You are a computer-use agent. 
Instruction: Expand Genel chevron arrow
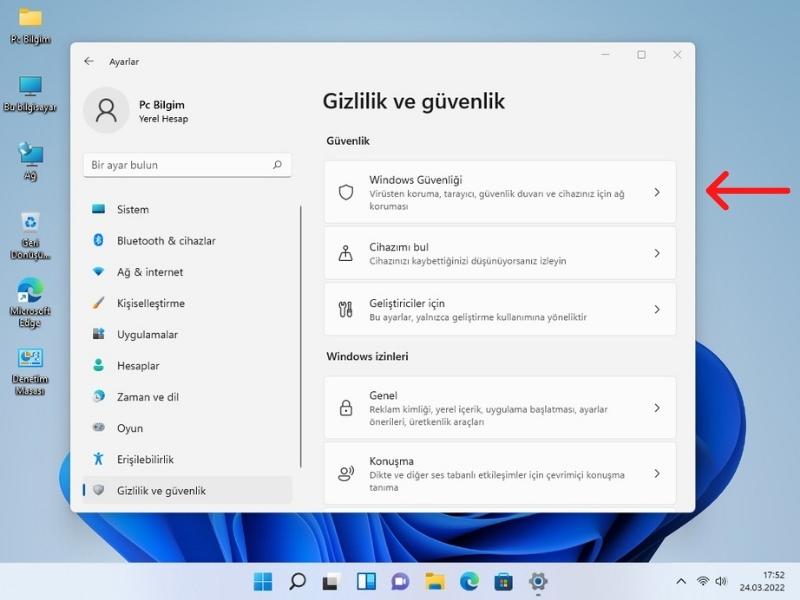click(x=657, y=408)
